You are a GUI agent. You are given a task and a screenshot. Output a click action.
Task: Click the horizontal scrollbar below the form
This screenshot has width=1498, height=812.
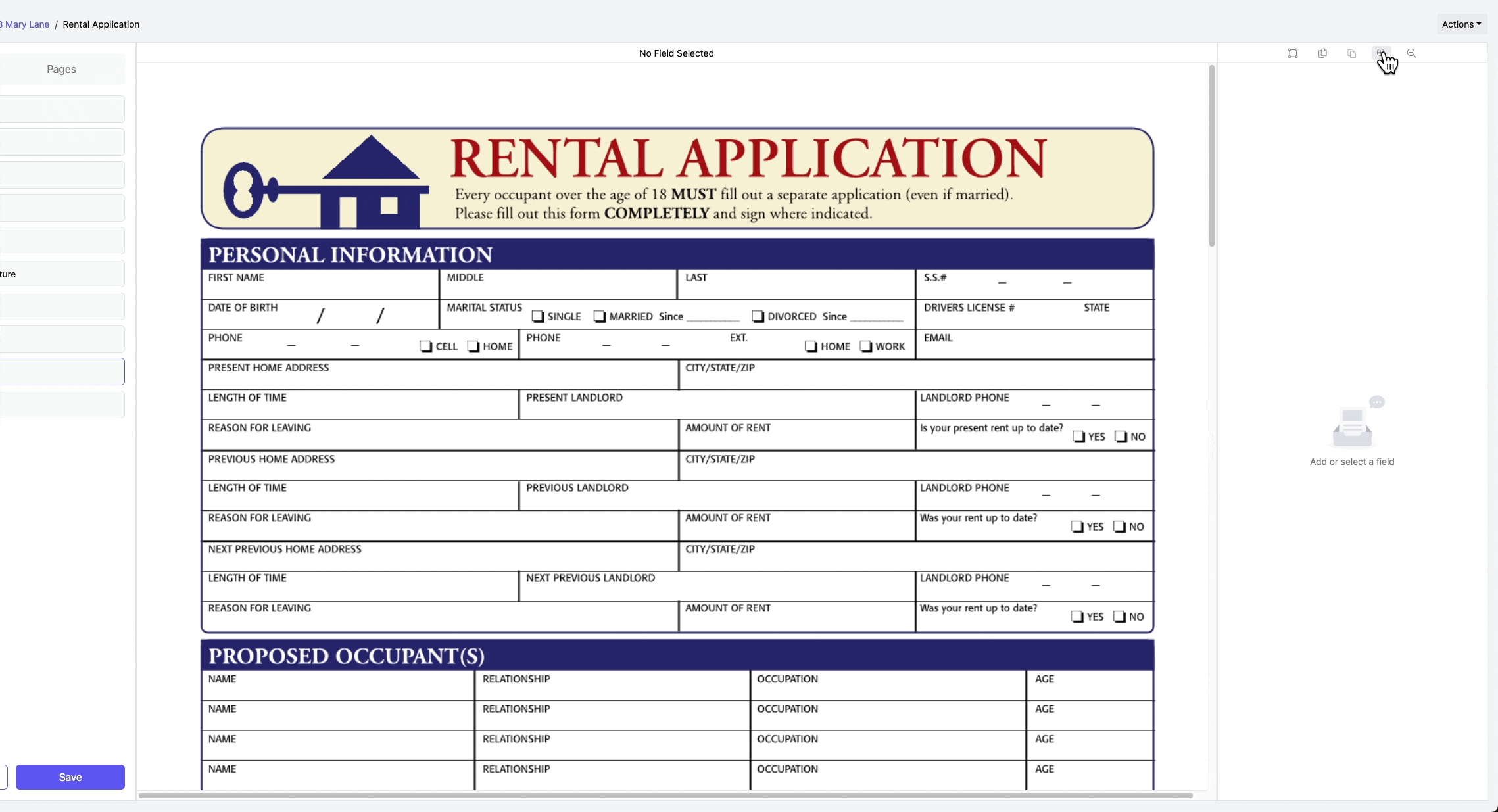click(x=665, y=796)
